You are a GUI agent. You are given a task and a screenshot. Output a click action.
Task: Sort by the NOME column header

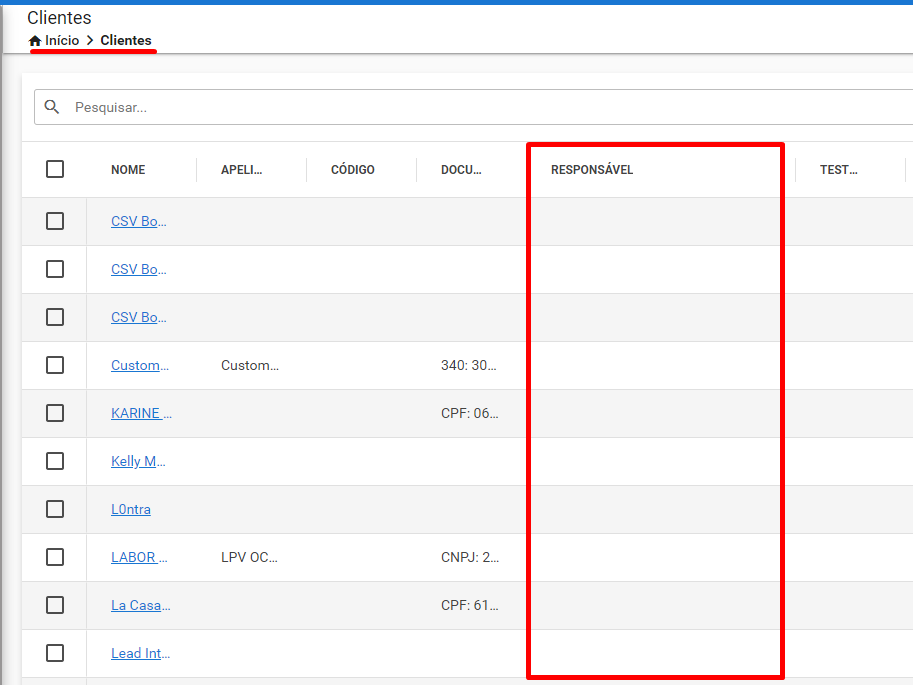(128, 170)
